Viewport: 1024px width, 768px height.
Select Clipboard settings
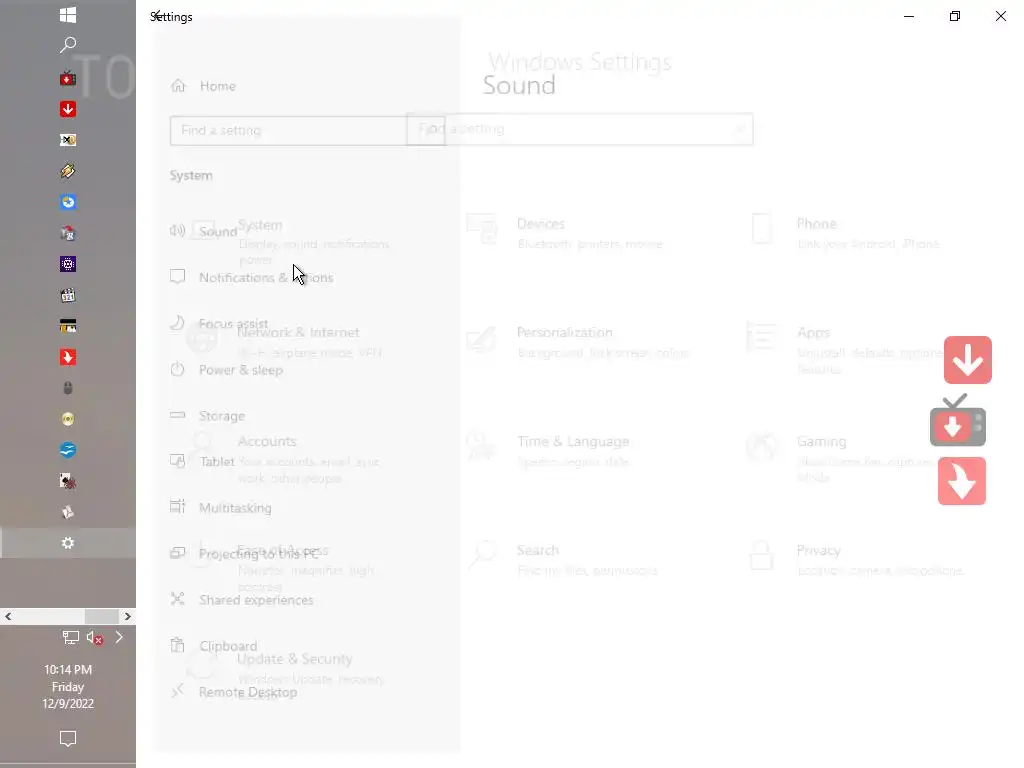coord(213,646)
